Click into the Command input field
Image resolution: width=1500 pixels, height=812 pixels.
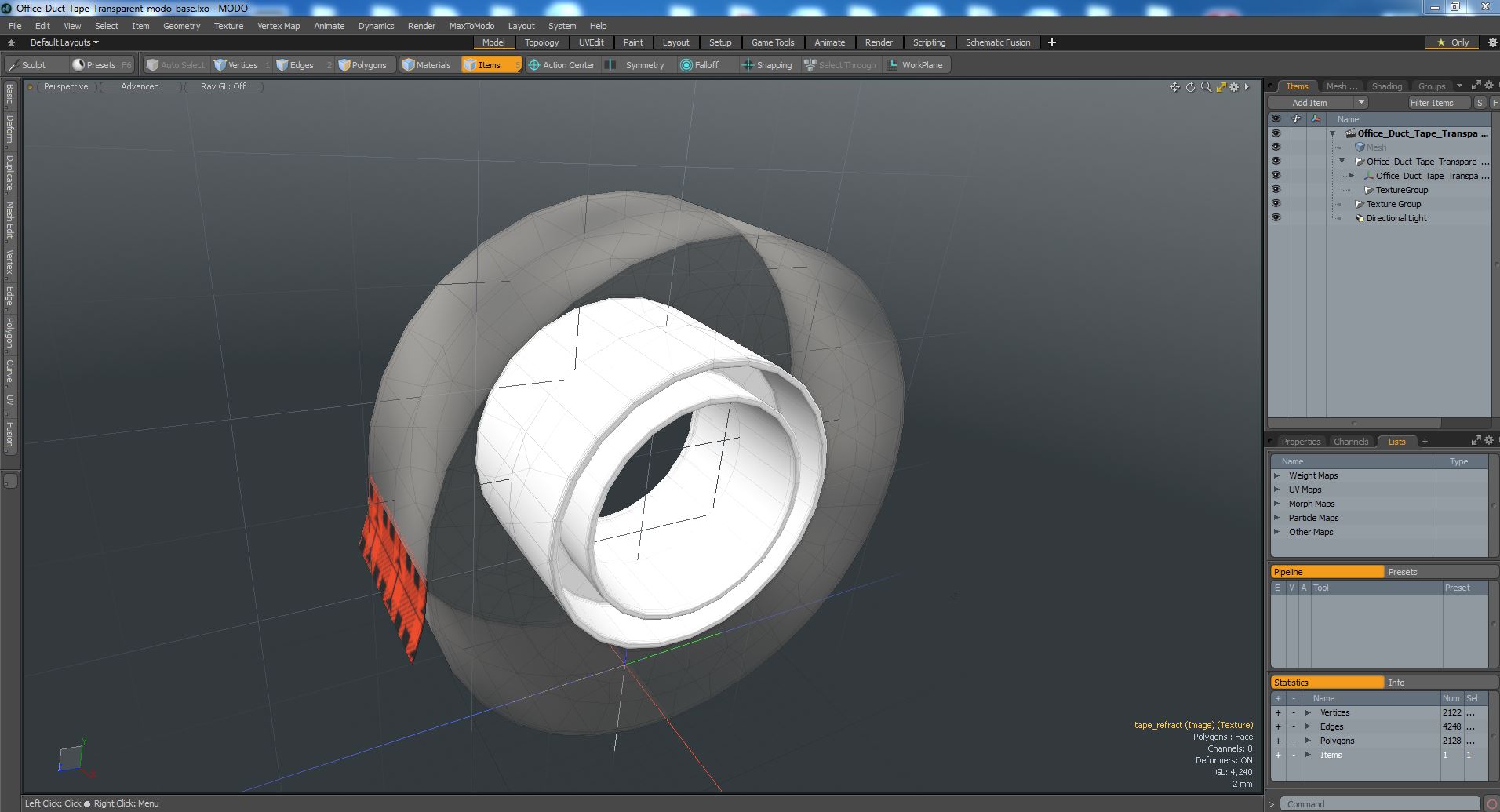[1381, 804]
